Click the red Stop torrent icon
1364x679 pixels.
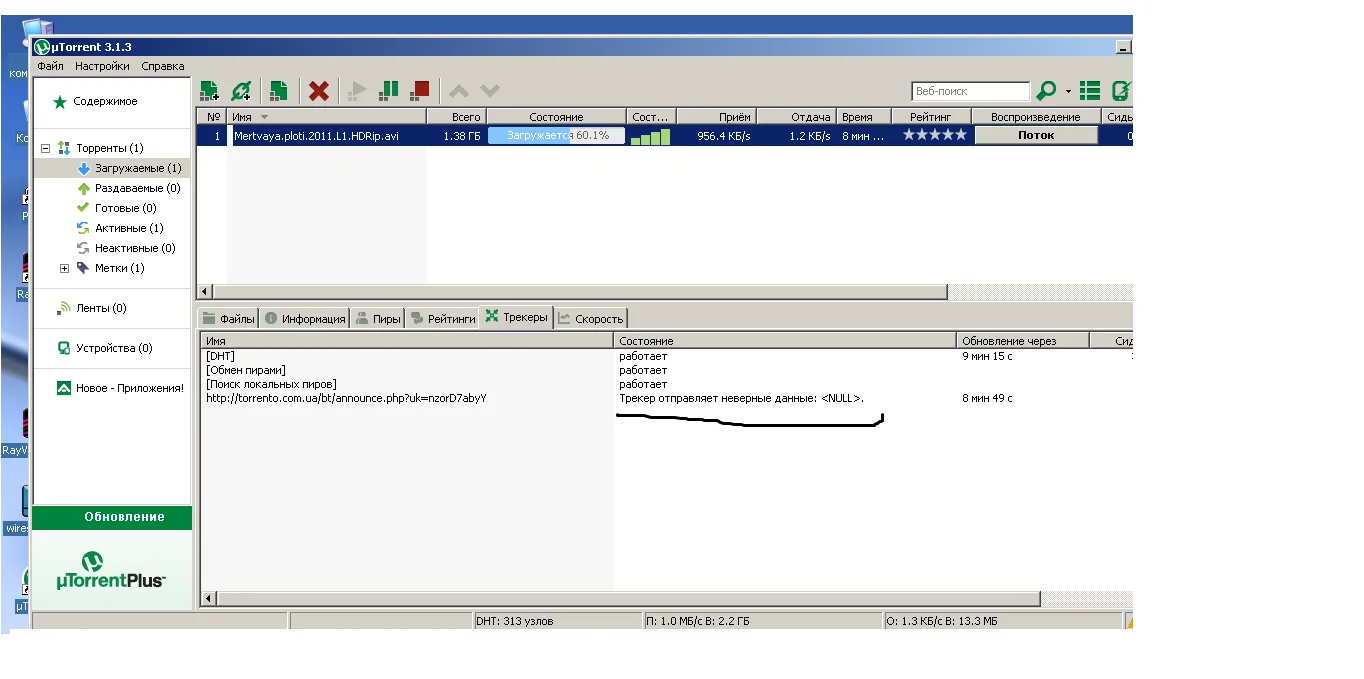point(420,91)
